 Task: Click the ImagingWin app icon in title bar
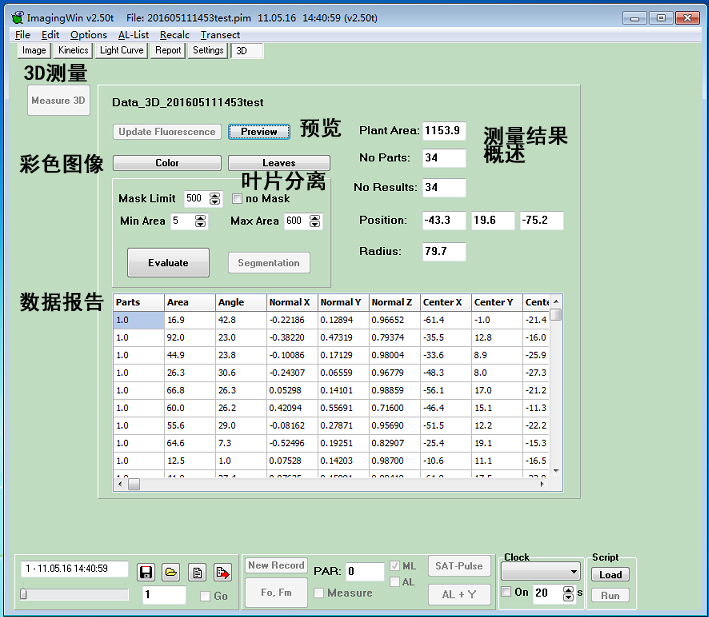point(17,17)
